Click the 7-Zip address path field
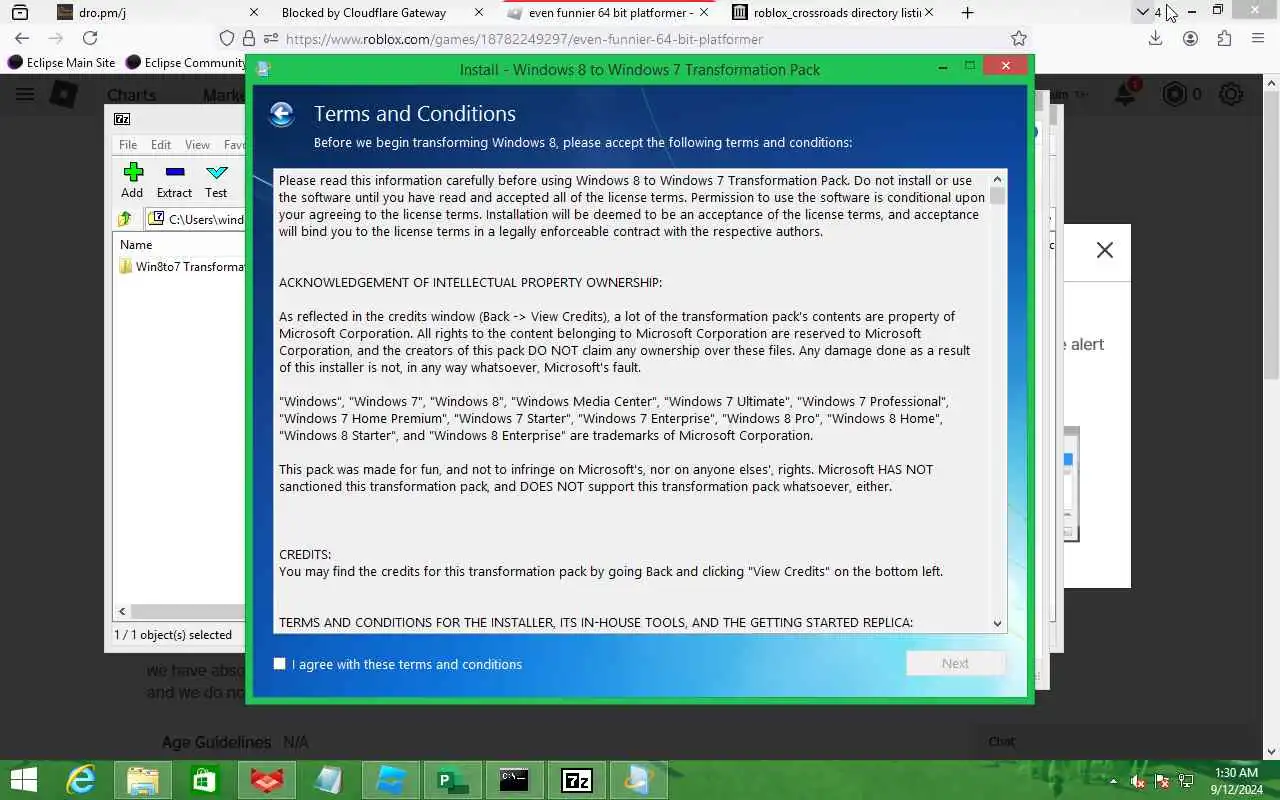The image size is (1280, 800). (196, 219)
